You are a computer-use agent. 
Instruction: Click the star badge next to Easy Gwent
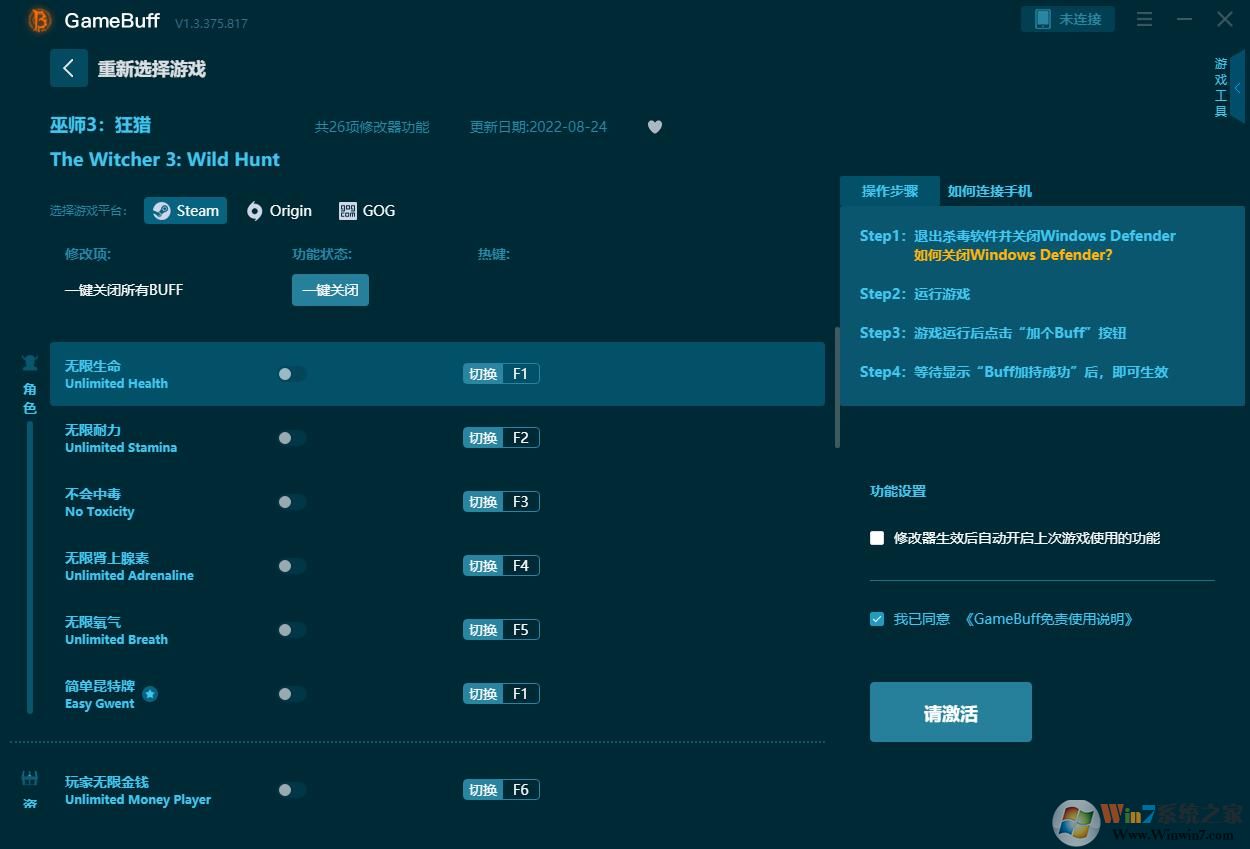click(x=149, y=694)
